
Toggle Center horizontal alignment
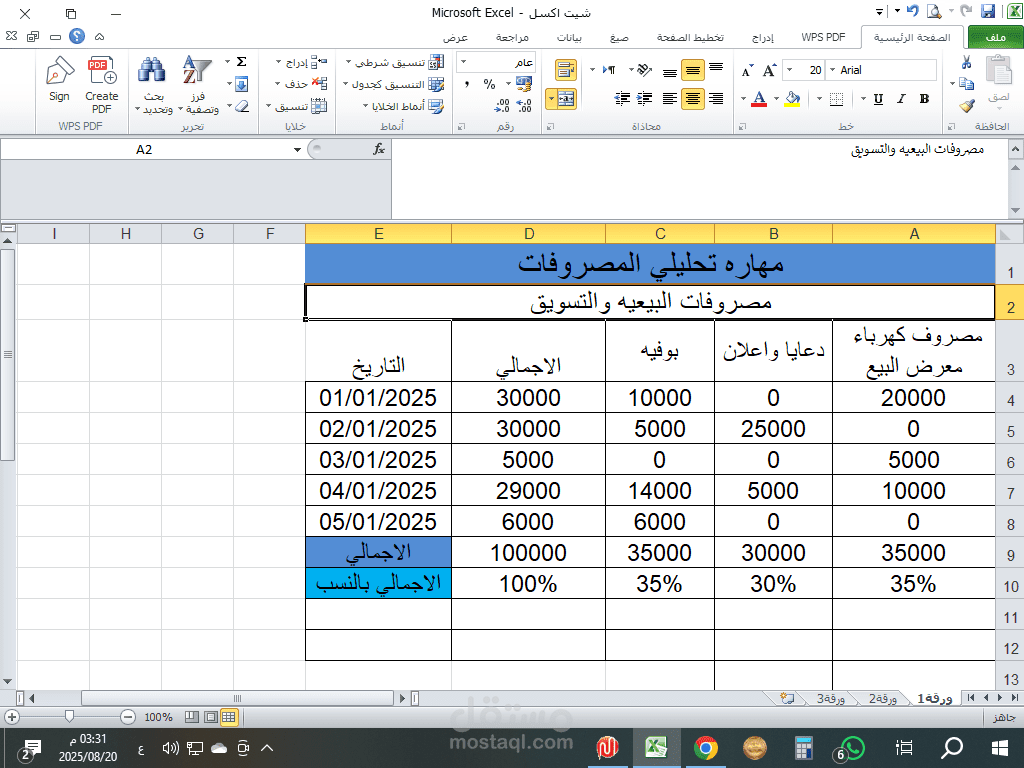[x=692, y=99]
